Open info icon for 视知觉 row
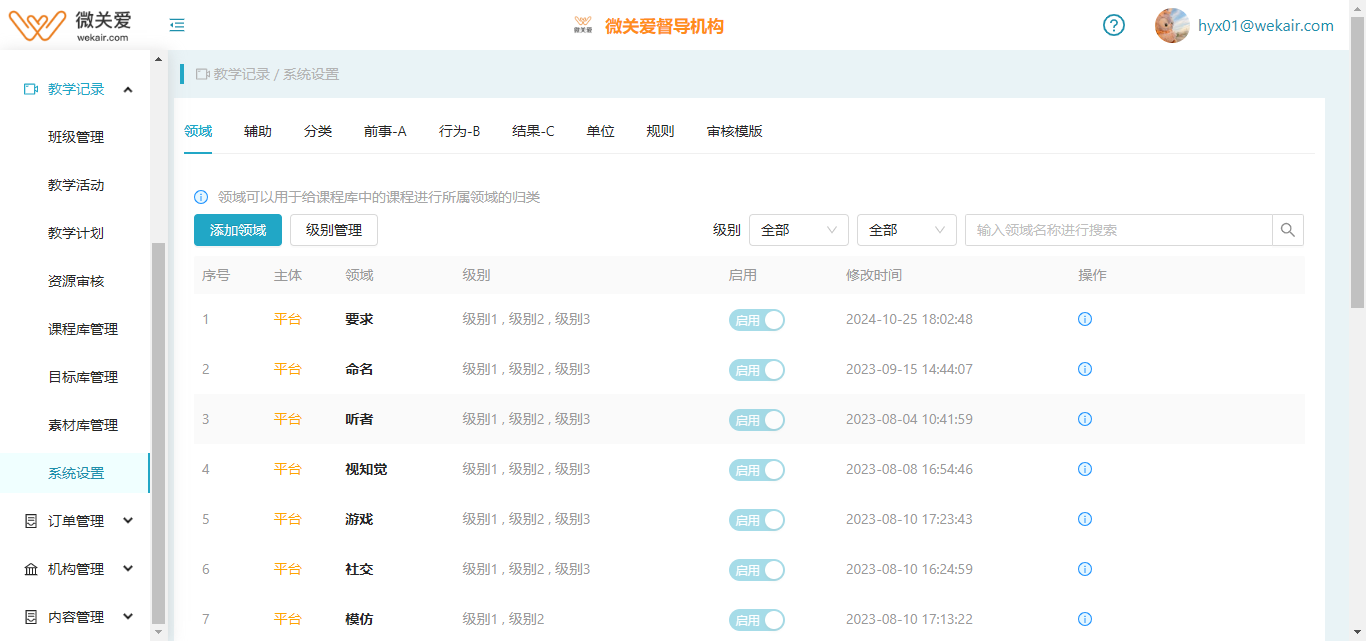 point(1085,469)
